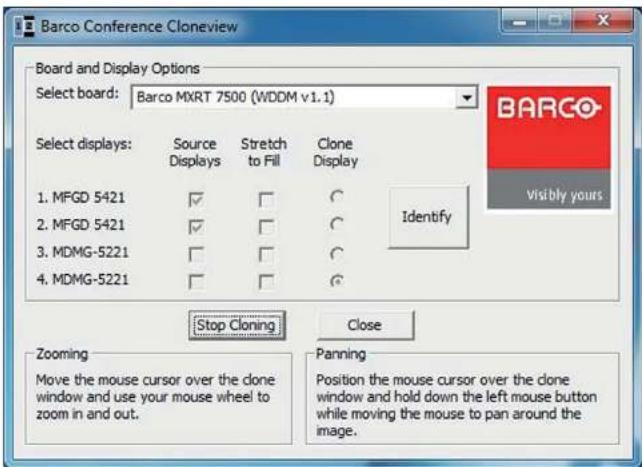Uncheck Source Displays for 2. MFGD 5421
This screenshot has height=467, width=642.
(196, 227)
